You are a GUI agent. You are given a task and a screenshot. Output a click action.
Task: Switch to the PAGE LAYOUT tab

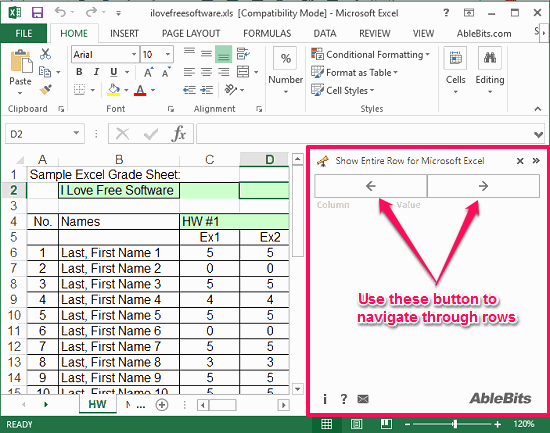(191, 33)
